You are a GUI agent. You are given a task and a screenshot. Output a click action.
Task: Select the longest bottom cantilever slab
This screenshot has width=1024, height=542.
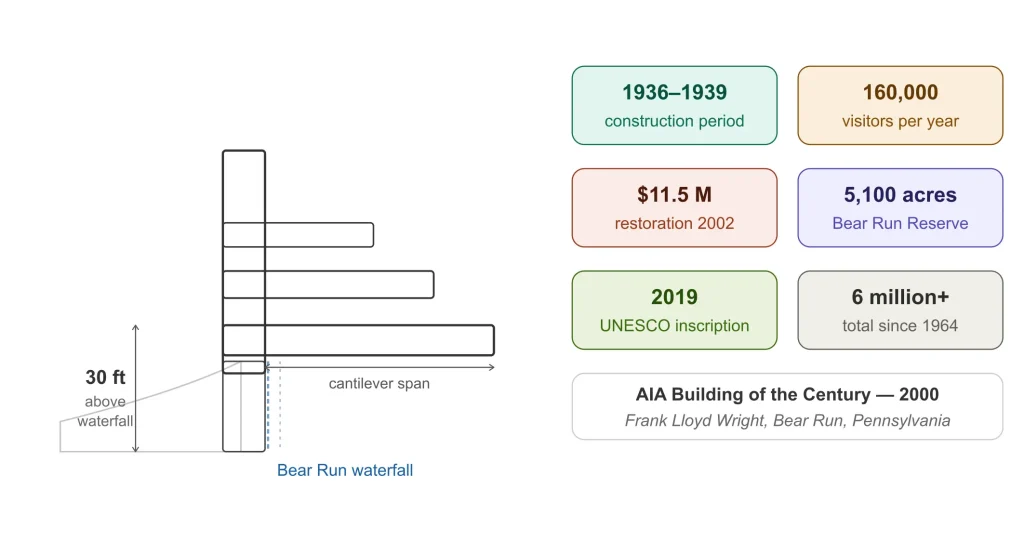pos(358,340)
